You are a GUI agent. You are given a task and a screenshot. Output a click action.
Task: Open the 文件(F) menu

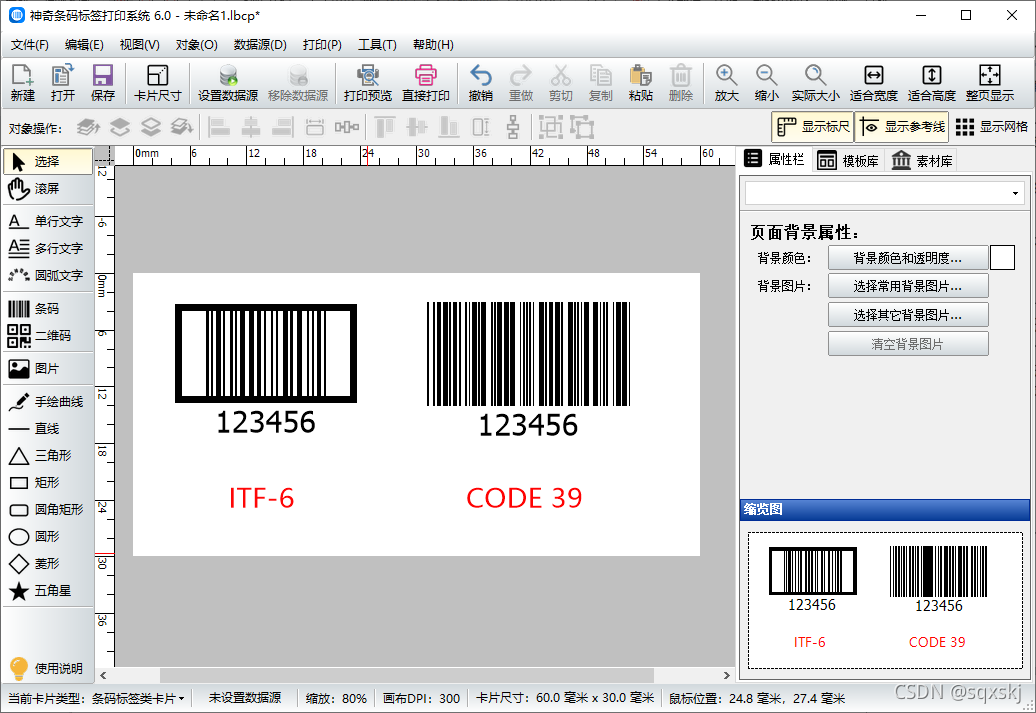[30, 45]
